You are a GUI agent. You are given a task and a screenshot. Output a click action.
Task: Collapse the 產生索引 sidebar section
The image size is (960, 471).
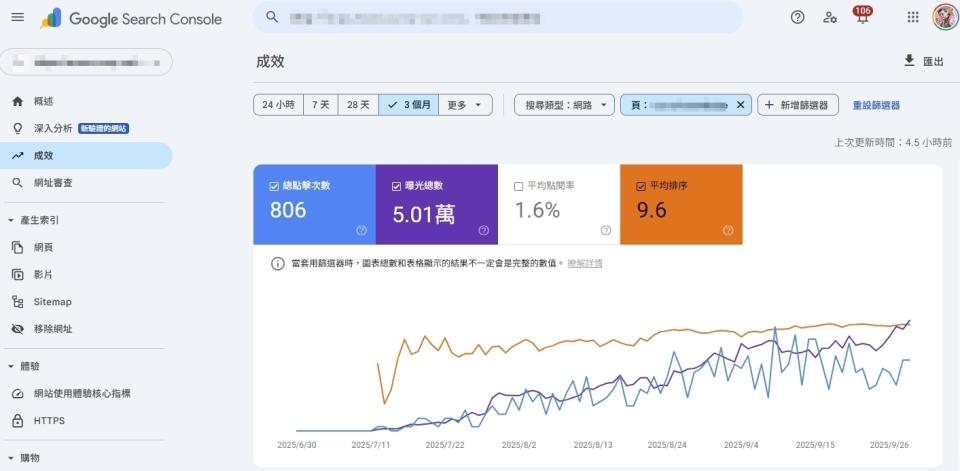click(x=11, y=219)
